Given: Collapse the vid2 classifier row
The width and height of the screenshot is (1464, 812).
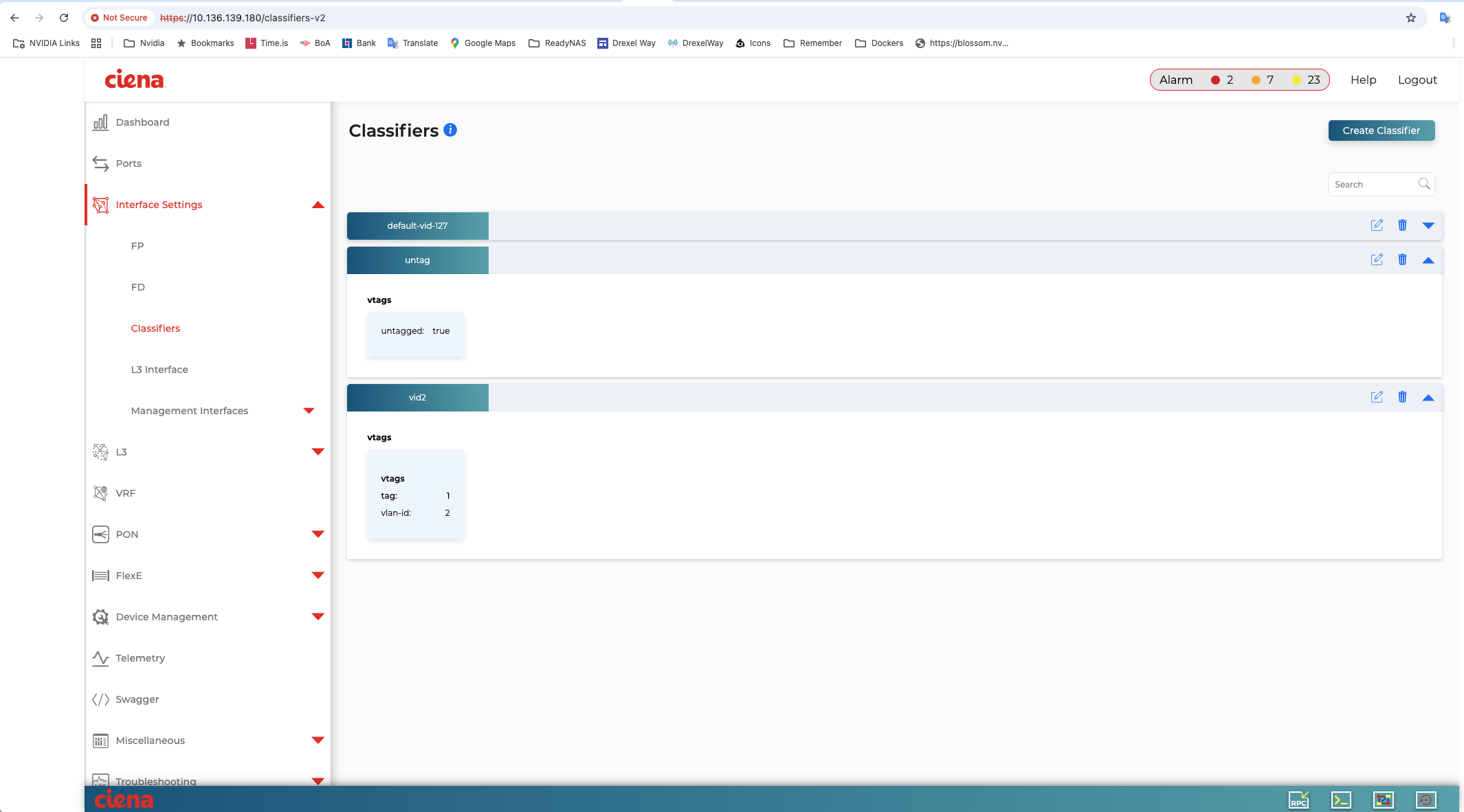Looking at the screenshot, I should [1428, 397].
